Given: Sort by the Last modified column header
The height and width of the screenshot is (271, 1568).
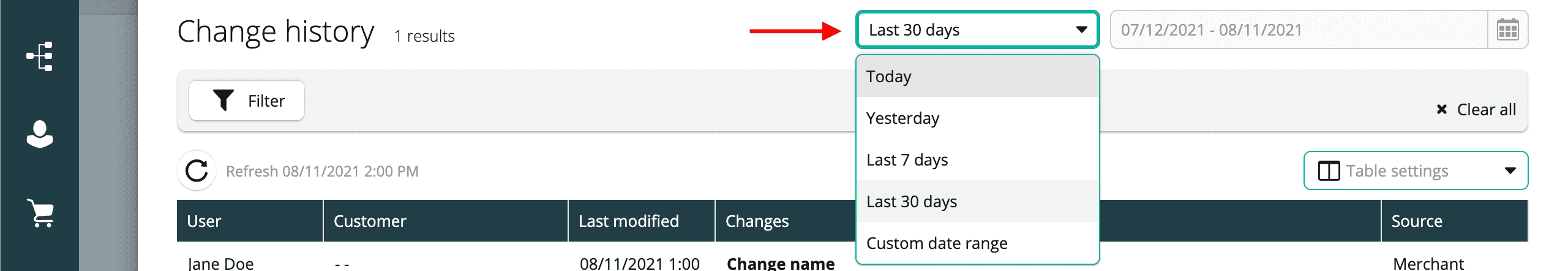Looking at the screenshot, I should tap(629, 221).
